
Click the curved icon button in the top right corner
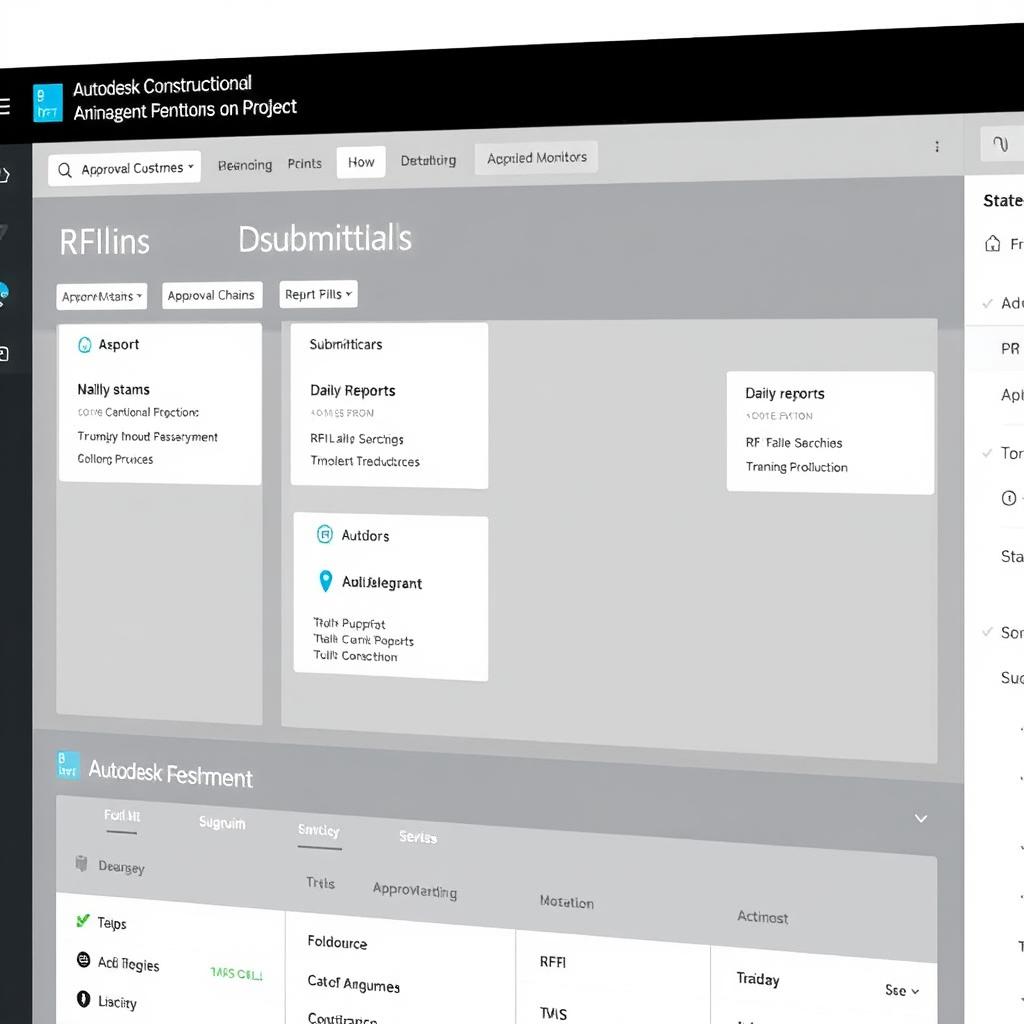1000,144
